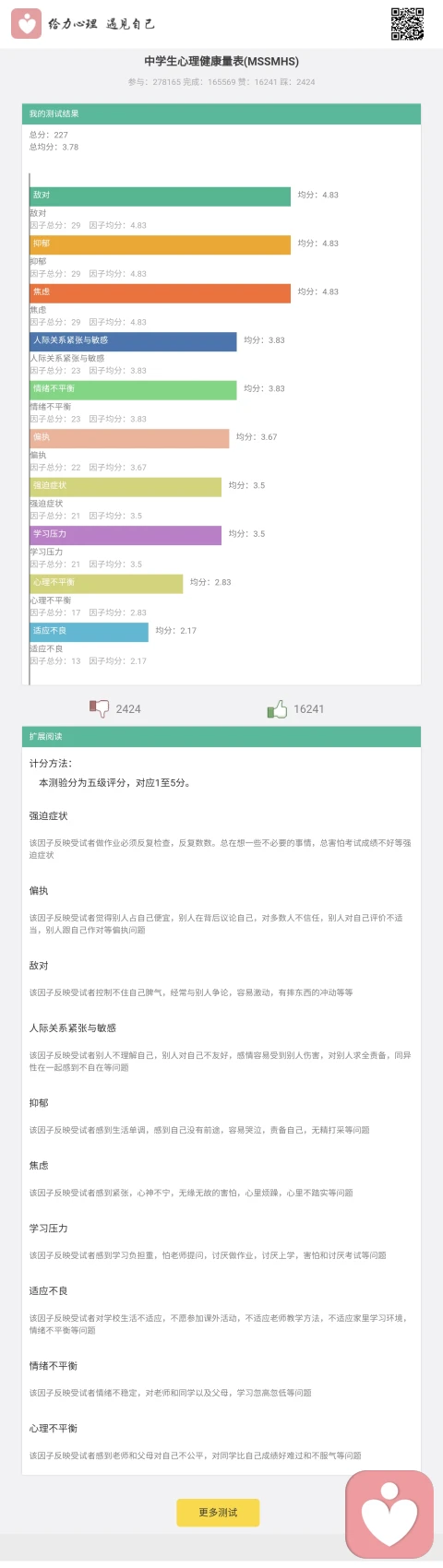The width and height of the screenshot is (443, 1568).
Task: Select the blue 人际关系紧张与敏感 bar
Action: click(134, 341)
